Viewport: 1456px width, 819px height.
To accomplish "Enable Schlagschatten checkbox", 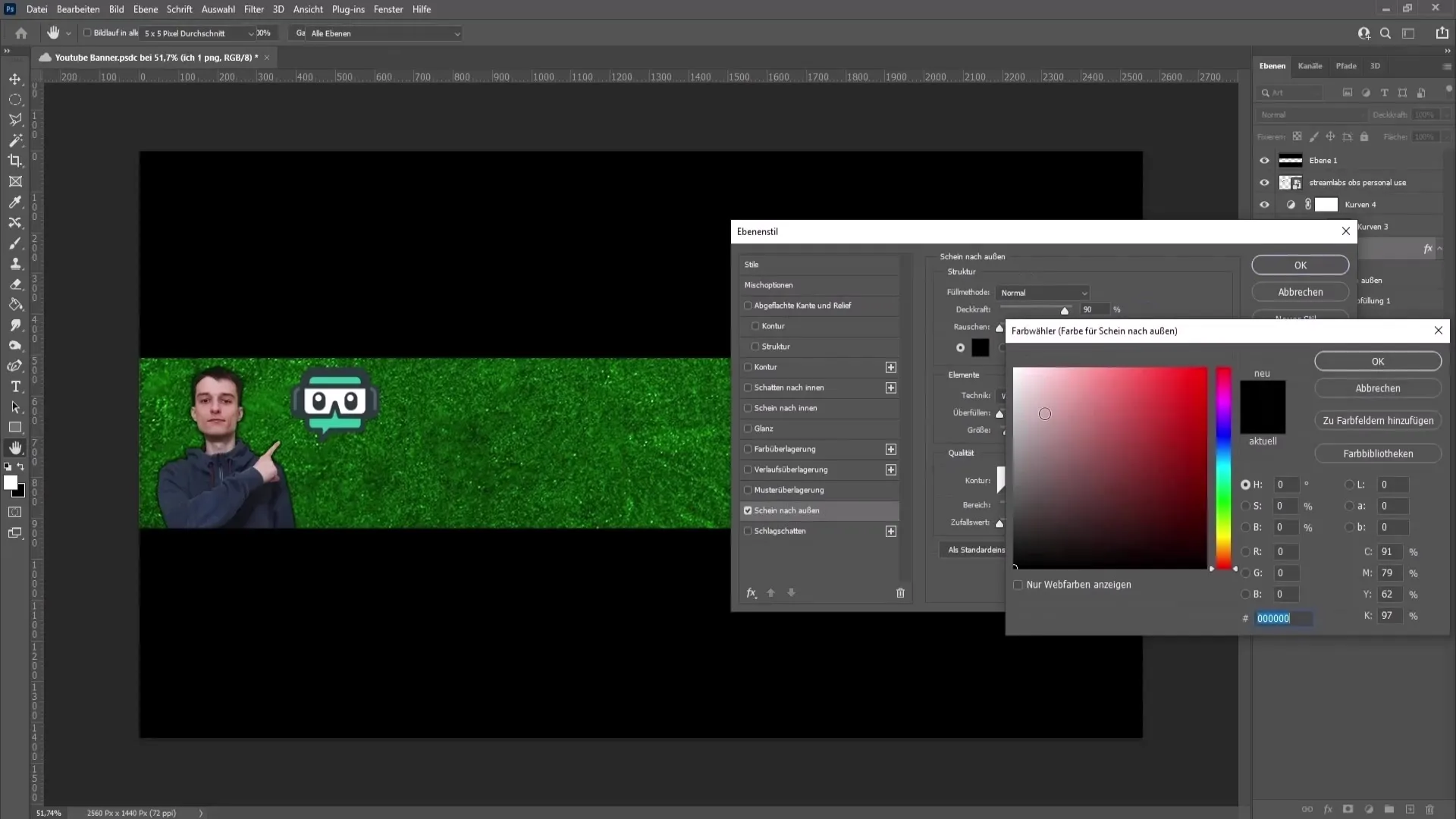I will (x=749, y=531).
